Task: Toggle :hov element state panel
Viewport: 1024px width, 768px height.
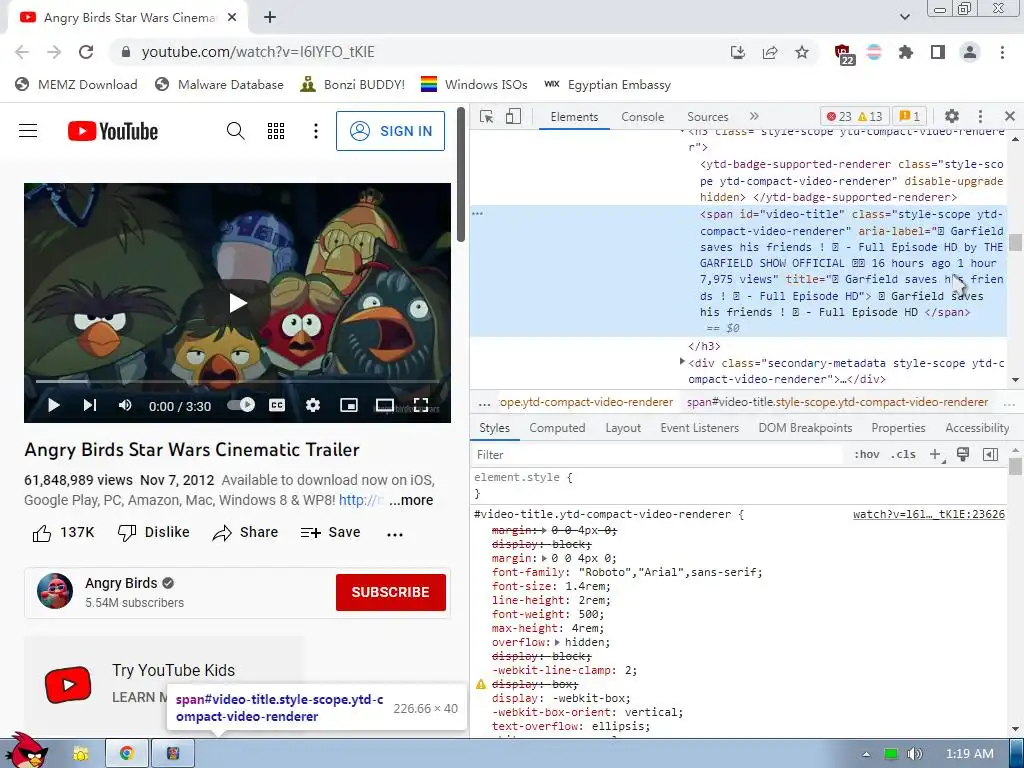Action: (x=867, y=455)
